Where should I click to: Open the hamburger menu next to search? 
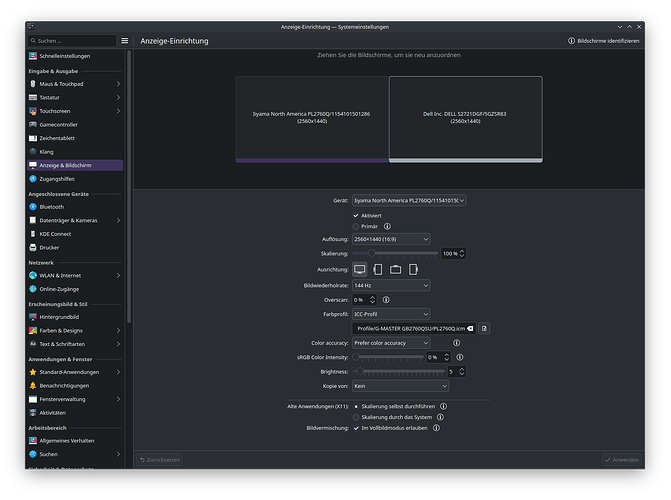click(125, 41)
